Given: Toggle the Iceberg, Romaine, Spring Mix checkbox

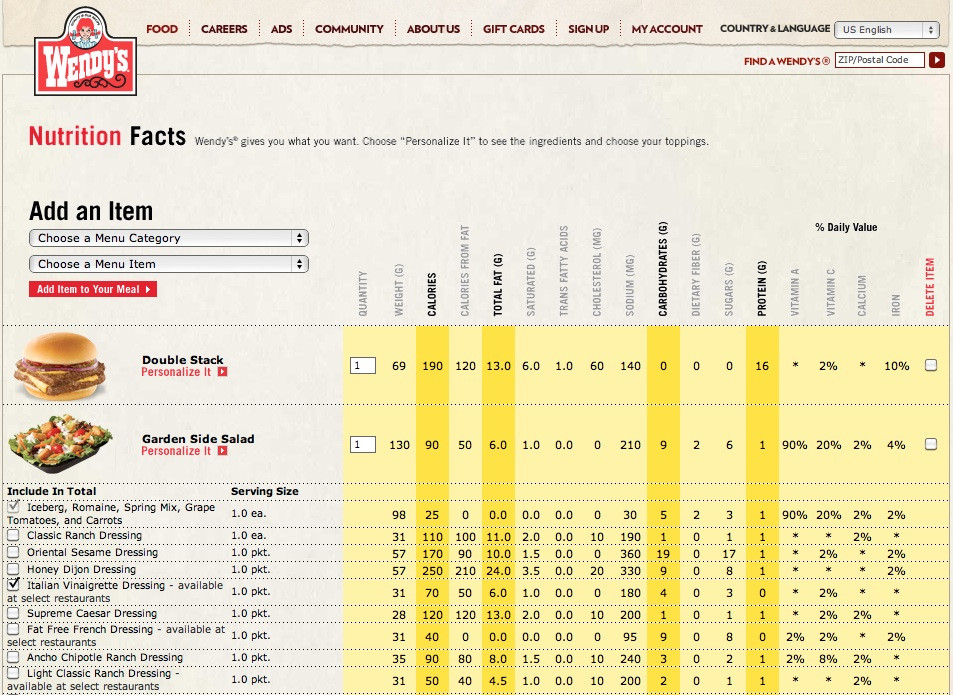Looking at the screenshot, I should coord(13,506).
